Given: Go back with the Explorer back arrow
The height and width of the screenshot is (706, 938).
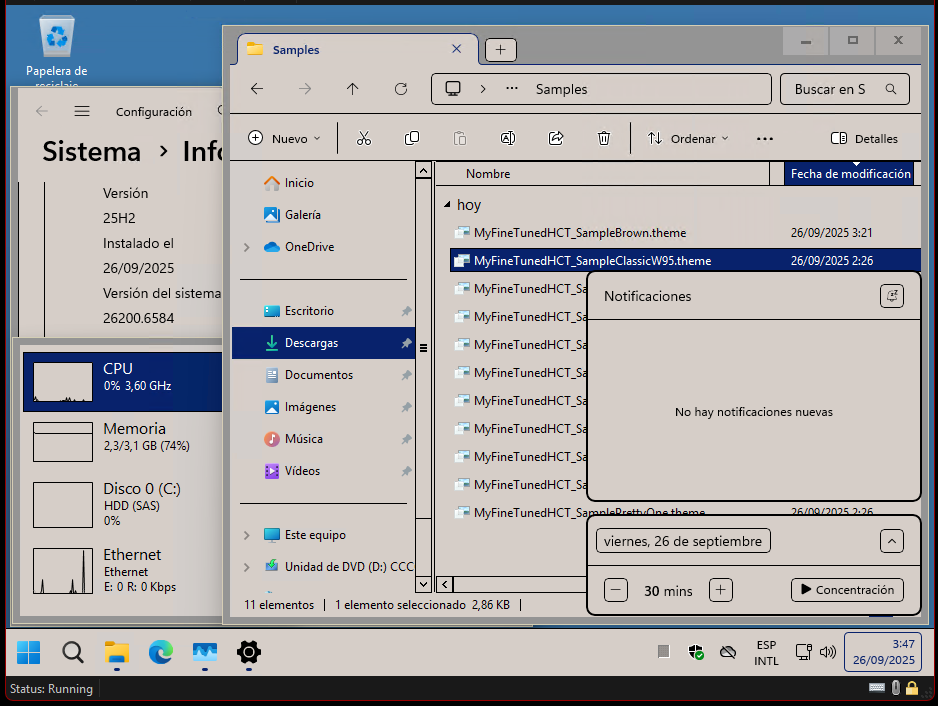Looking at the screenshot, I should pos(257,89).
